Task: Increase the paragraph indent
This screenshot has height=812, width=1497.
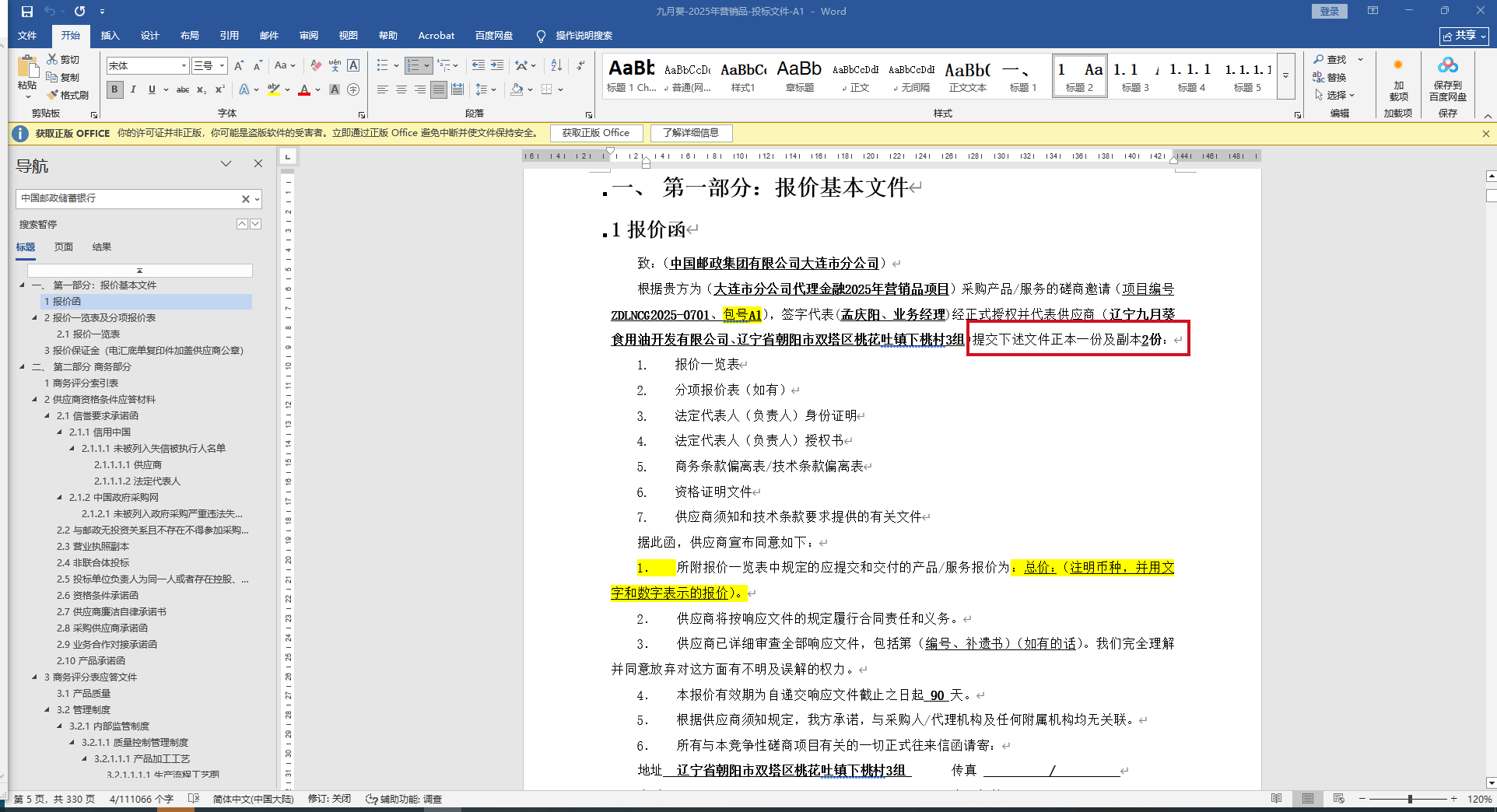Action: 497,66
